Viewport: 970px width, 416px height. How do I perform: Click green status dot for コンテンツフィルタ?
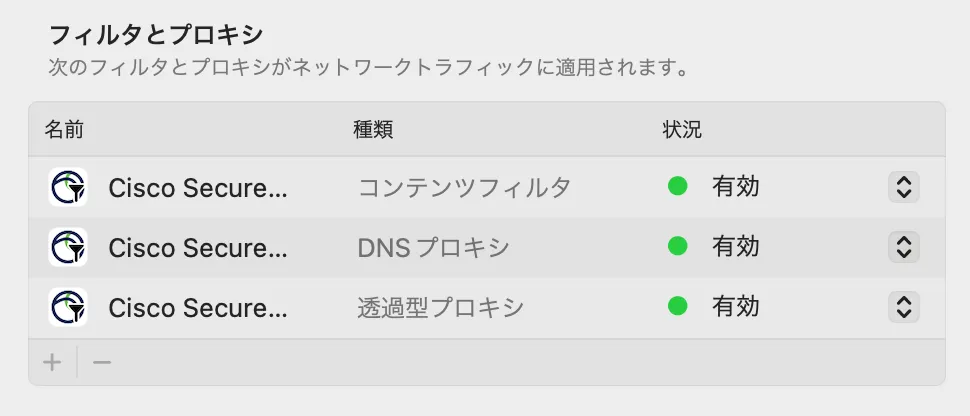click(678, 187)
